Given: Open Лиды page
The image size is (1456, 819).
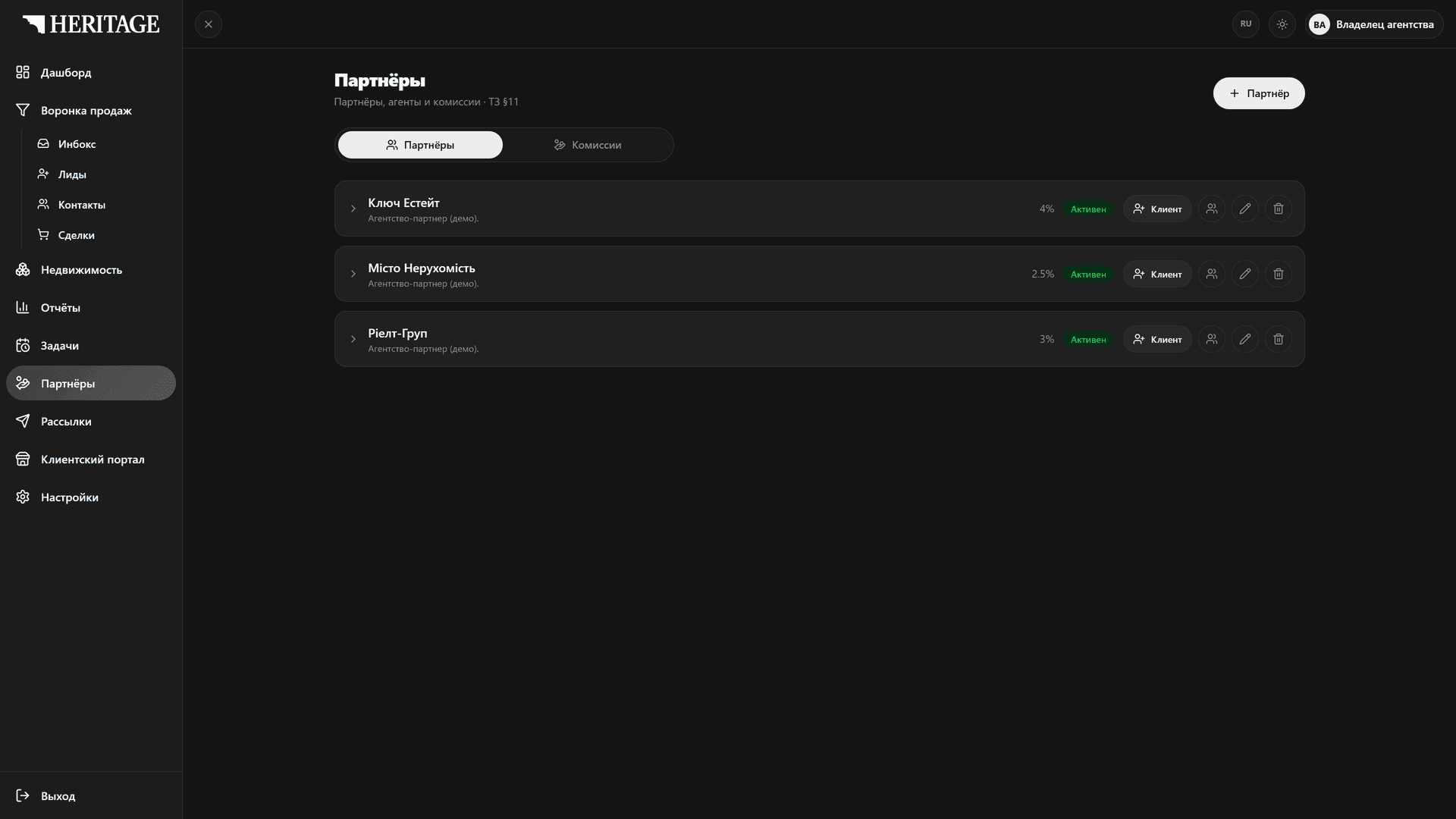Looking at the screenshot, I should (x=102, y=174).
